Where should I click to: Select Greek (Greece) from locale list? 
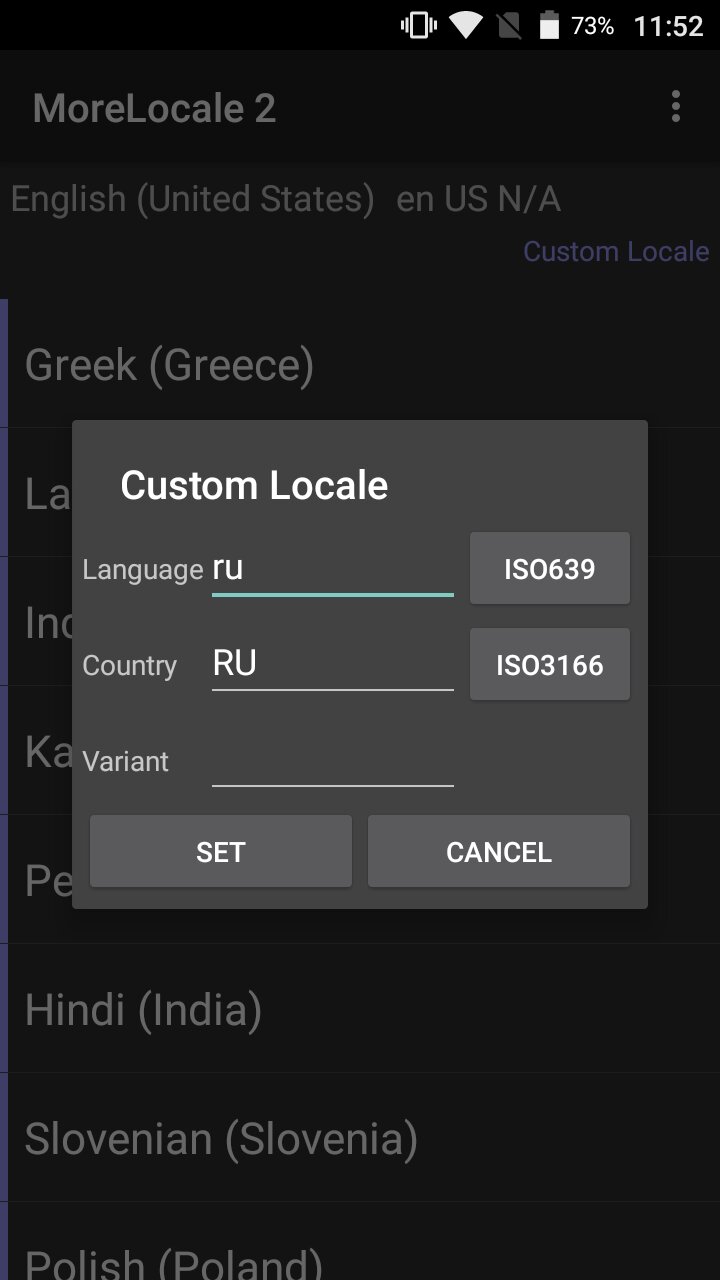point(170,365)
